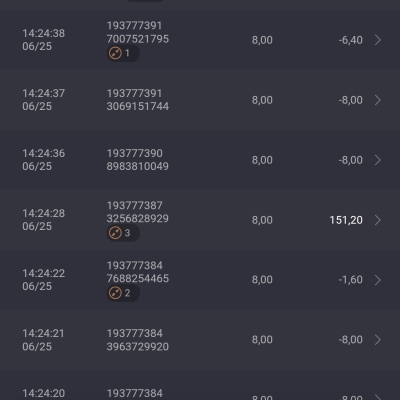The image size is (400, 400).
Task: Select the 14:24:28 timestamp entry
Action: point(44,220)
